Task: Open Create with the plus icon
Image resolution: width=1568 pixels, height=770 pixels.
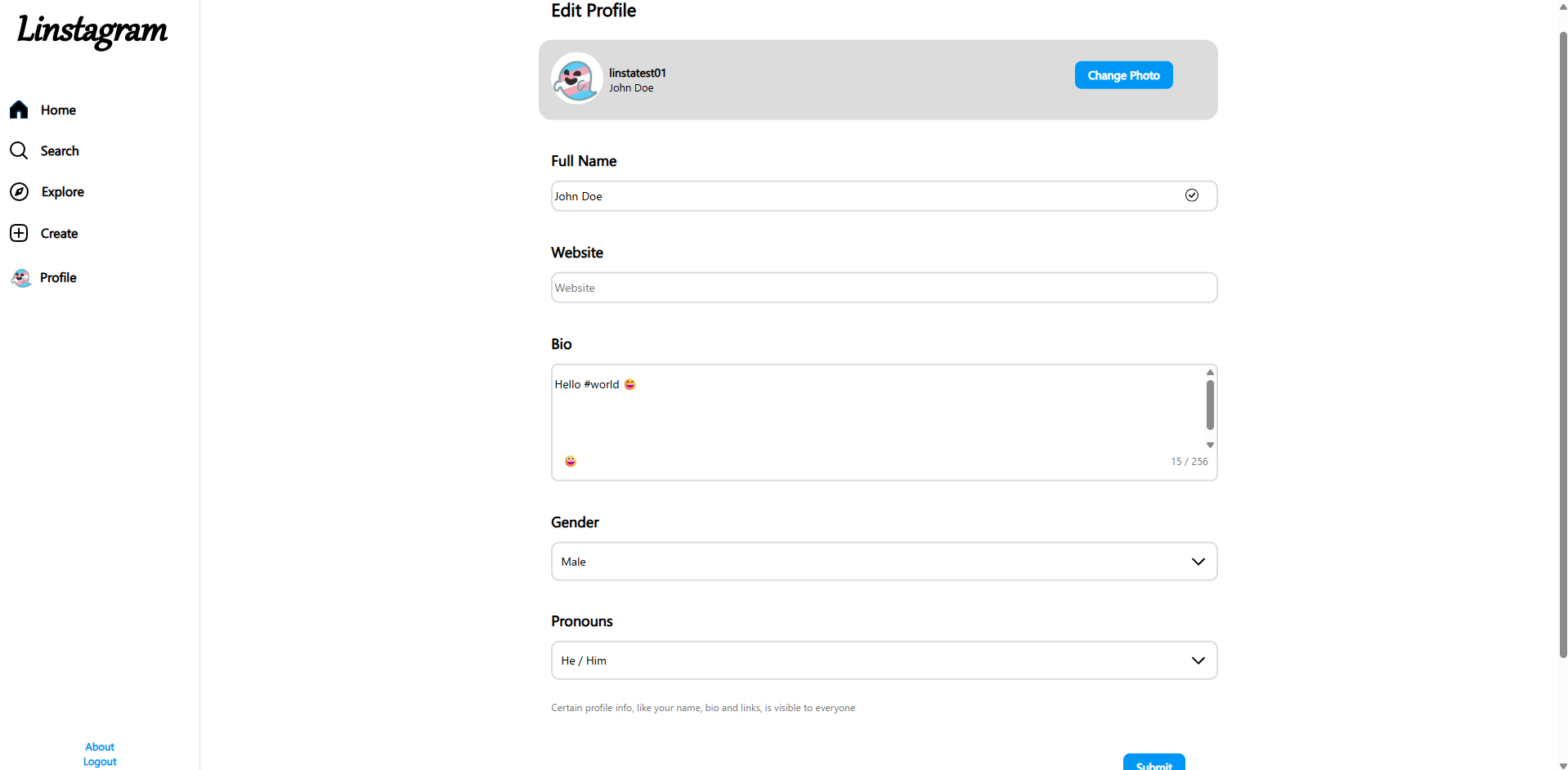Action: point(19,233)
